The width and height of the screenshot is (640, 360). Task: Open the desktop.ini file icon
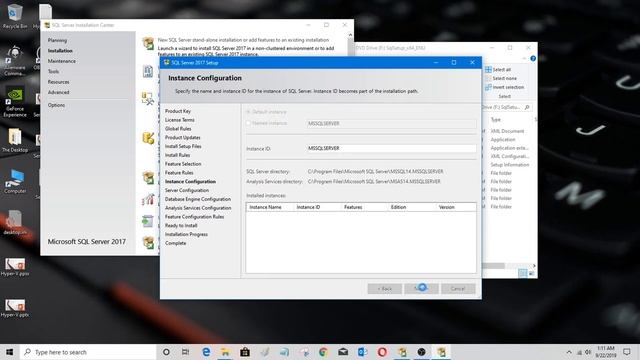(x=15, y=223)
